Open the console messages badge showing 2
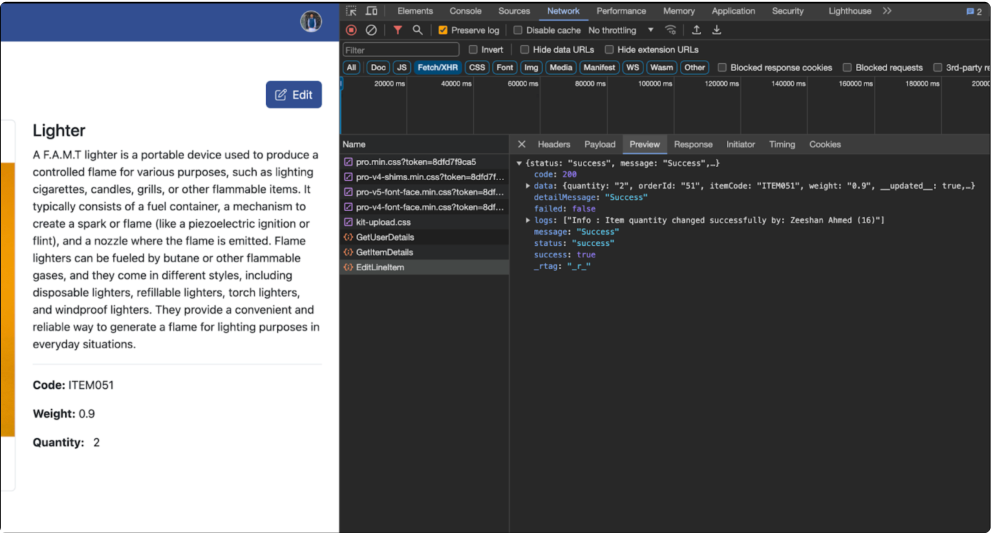 coord(974,11)
